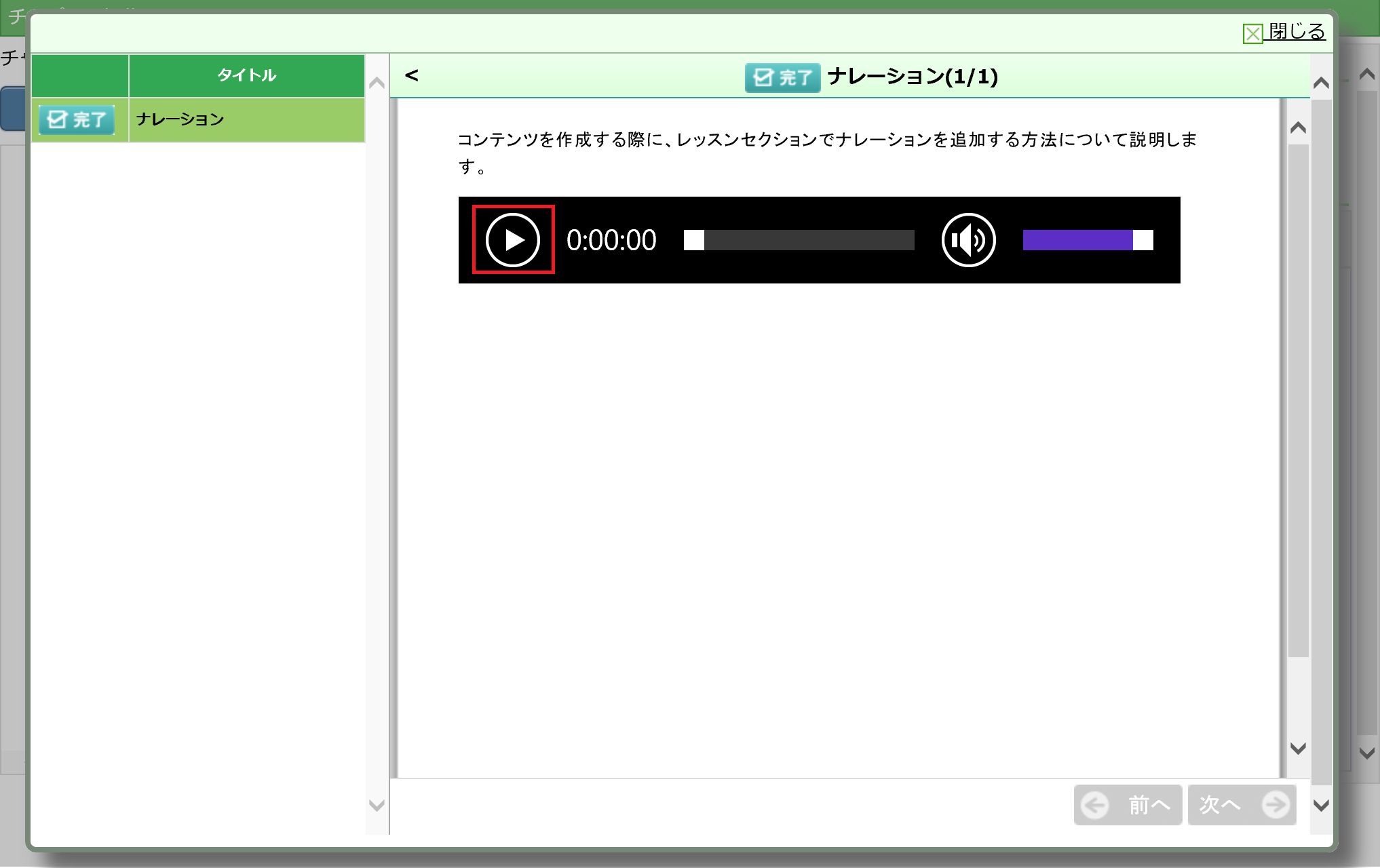This screenshot has height=868, width=1380.
Task: Click the audio progress seek bar
Action: point(799,240)
